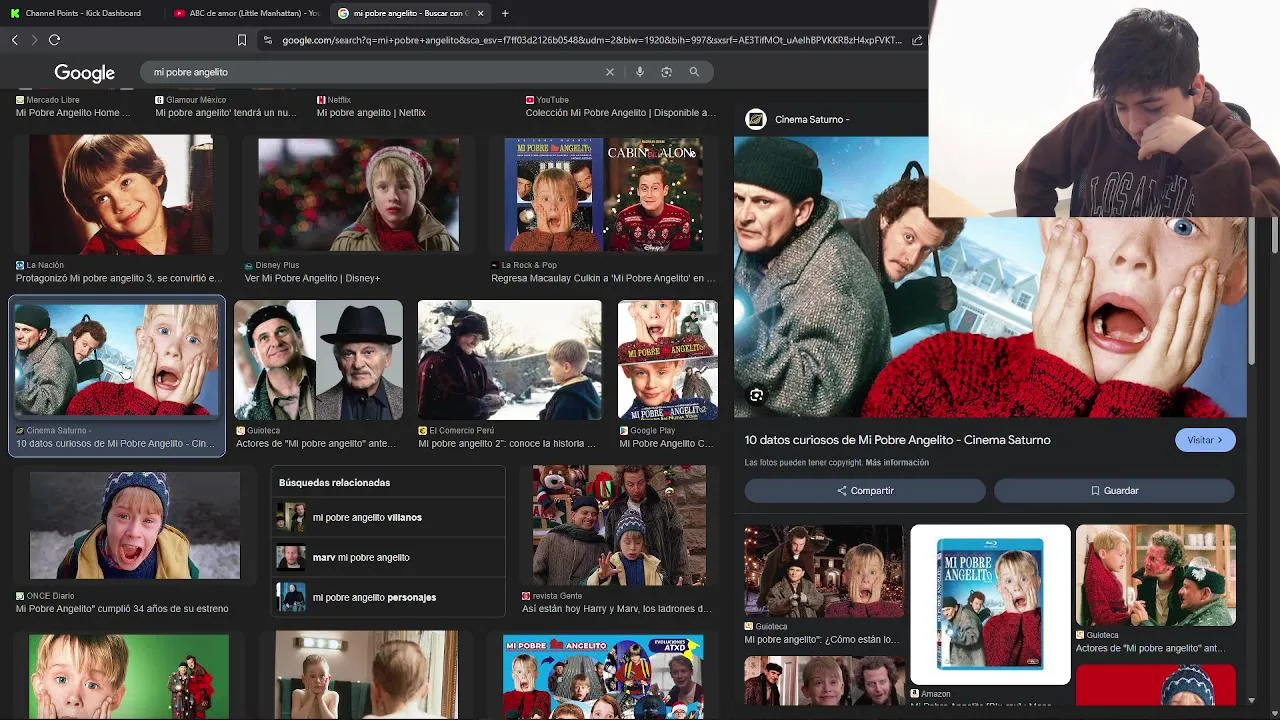The width and height of the screenshot is (1280, 720).
Task: Open new browser tab with plus icon
Action: coord(505,13)
